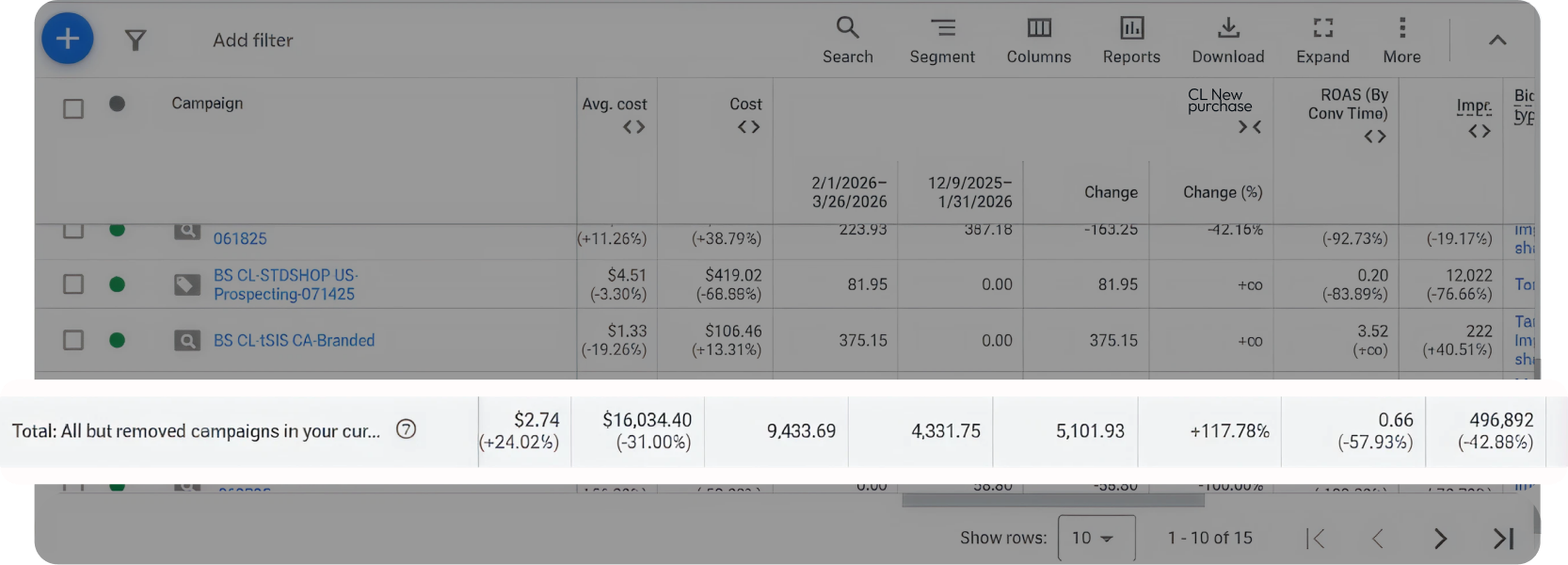Open the Reports tool
Viewport: 1568px width, 565px height.
(x=1131, y=40)
